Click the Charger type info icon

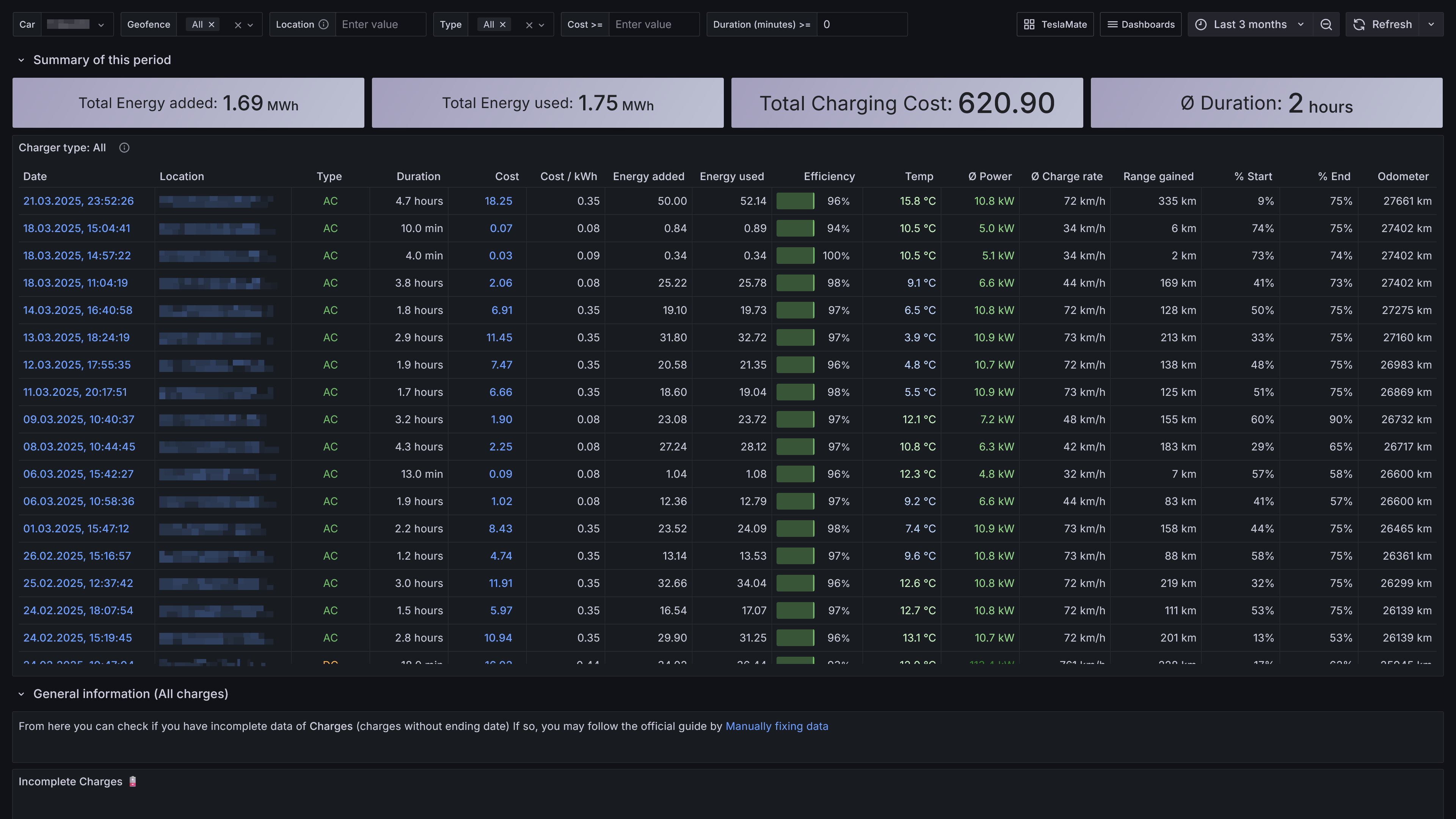[124, 147]
